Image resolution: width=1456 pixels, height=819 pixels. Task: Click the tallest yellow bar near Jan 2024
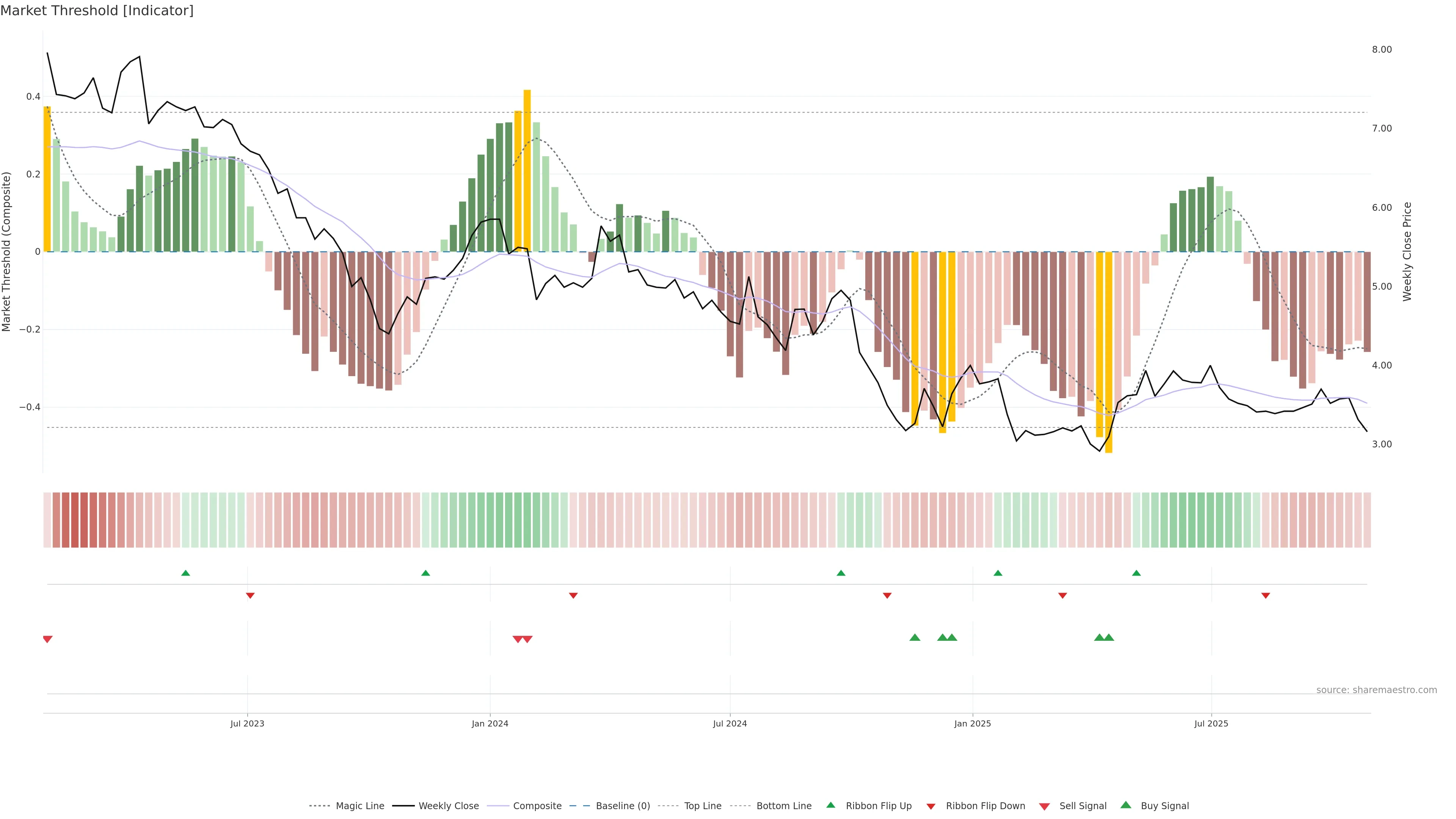click(x=527, y=169)
